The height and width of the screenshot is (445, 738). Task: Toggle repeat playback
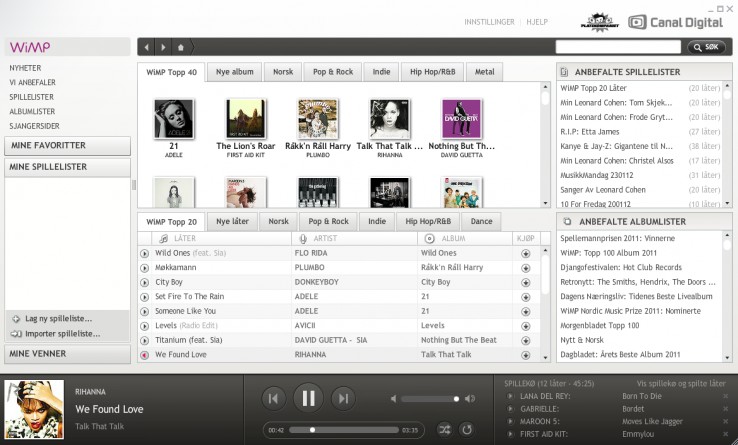(x=466, y=429)
